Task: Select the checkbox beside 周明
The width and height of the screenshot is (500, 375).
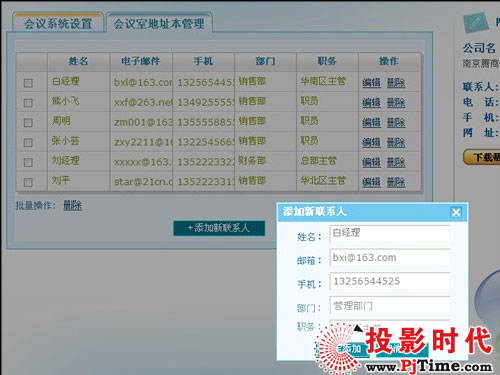Action: pyautogui.click(x=28, y=123)
